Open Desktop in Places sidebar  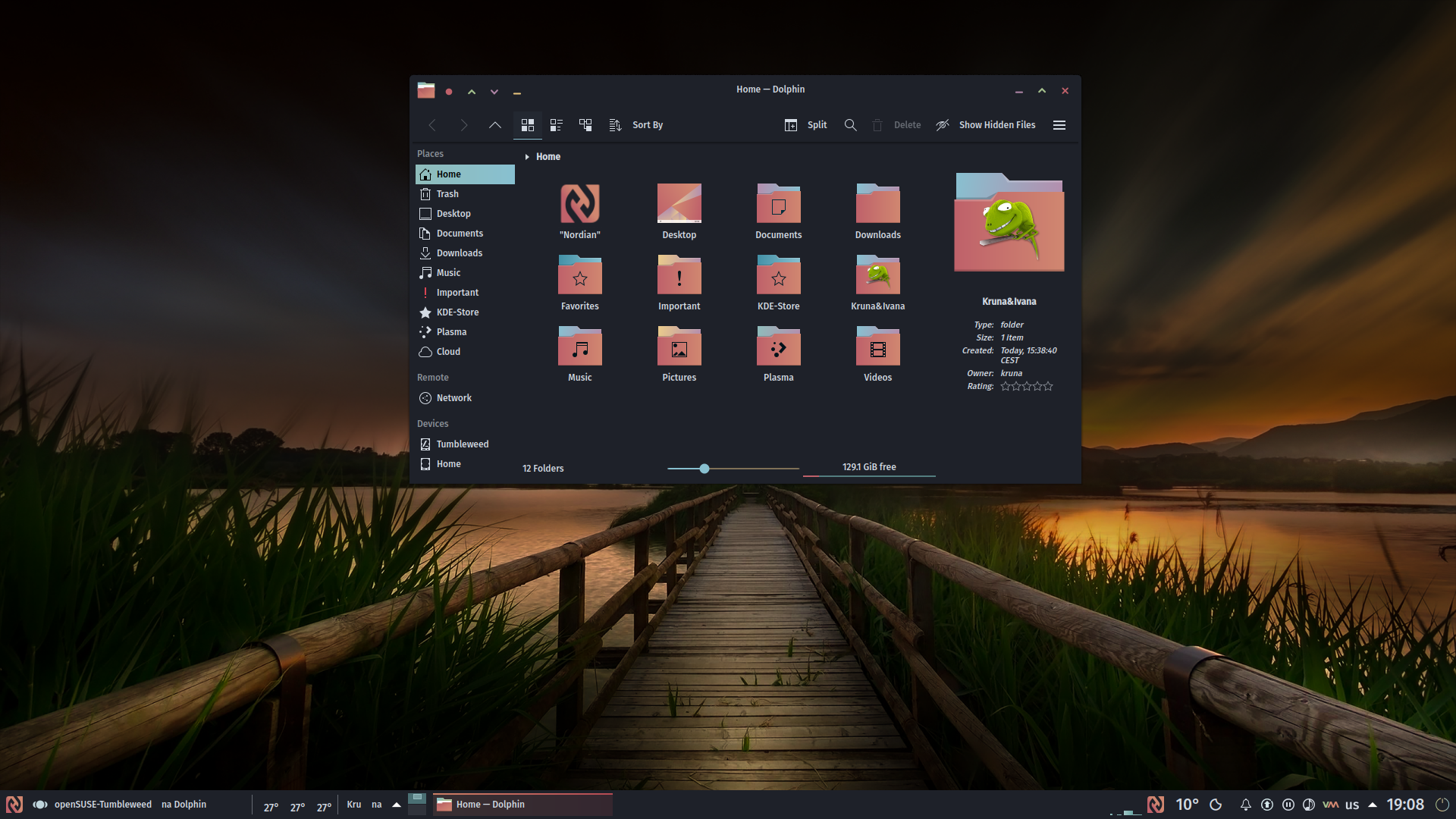pyautogui.click(x=465, y=214)
